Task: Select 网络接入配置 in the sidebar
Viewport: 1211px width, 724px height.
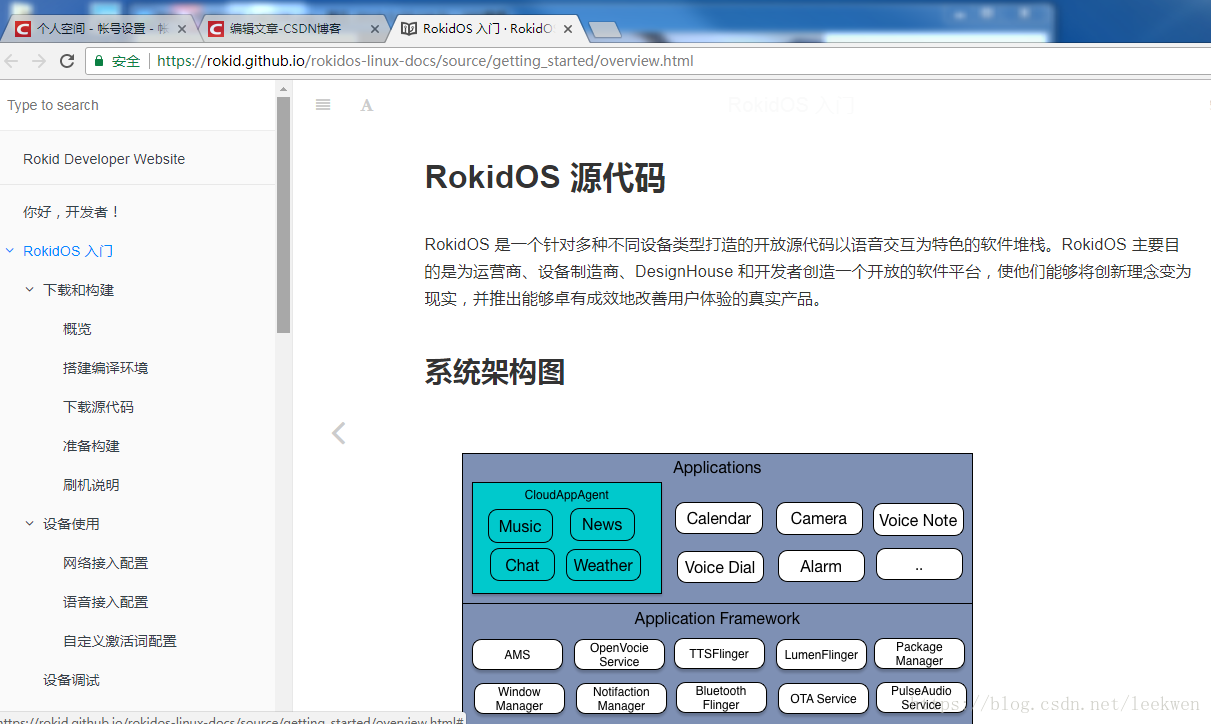Action: point(105,563)
